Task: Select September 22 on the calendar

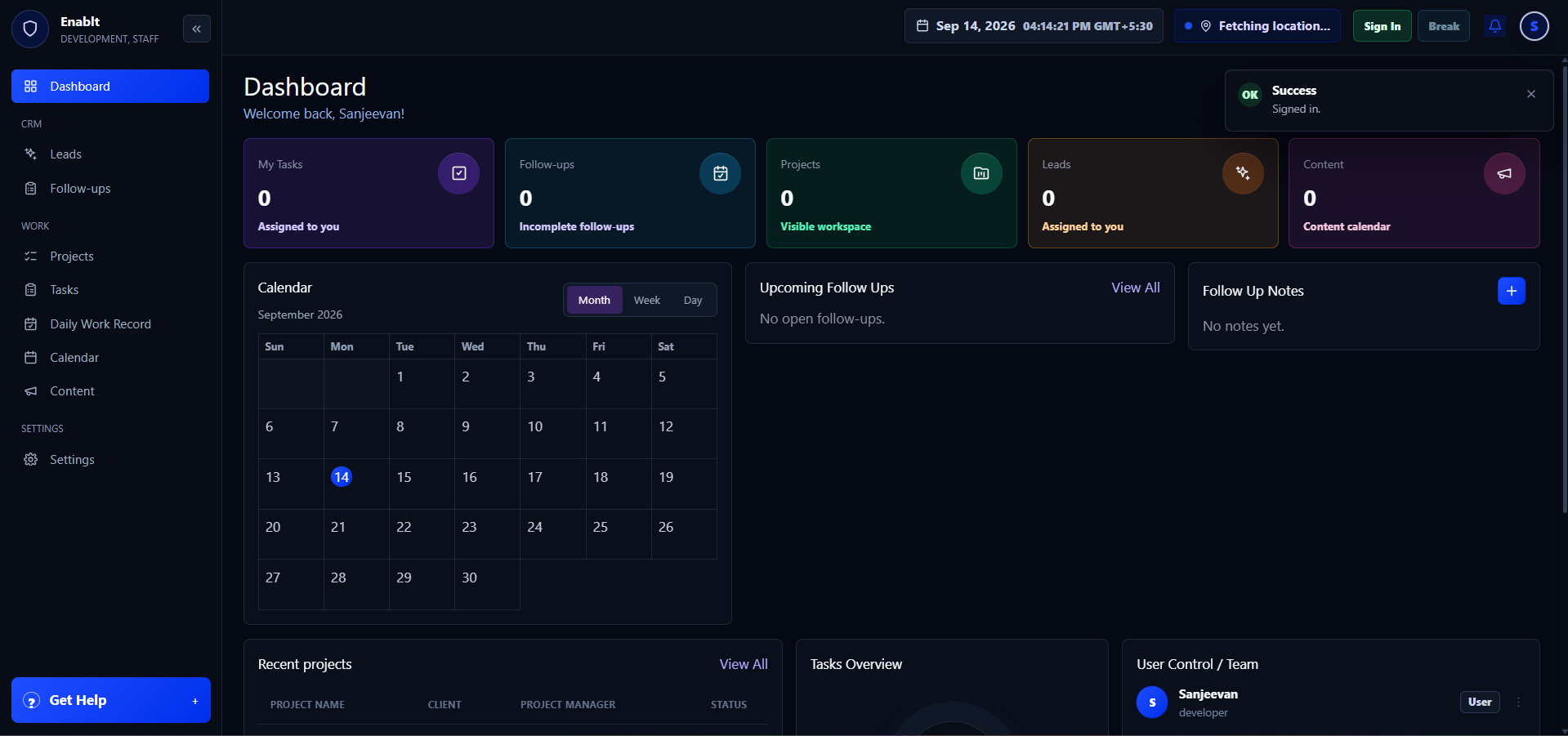Action: pos(422,534)
